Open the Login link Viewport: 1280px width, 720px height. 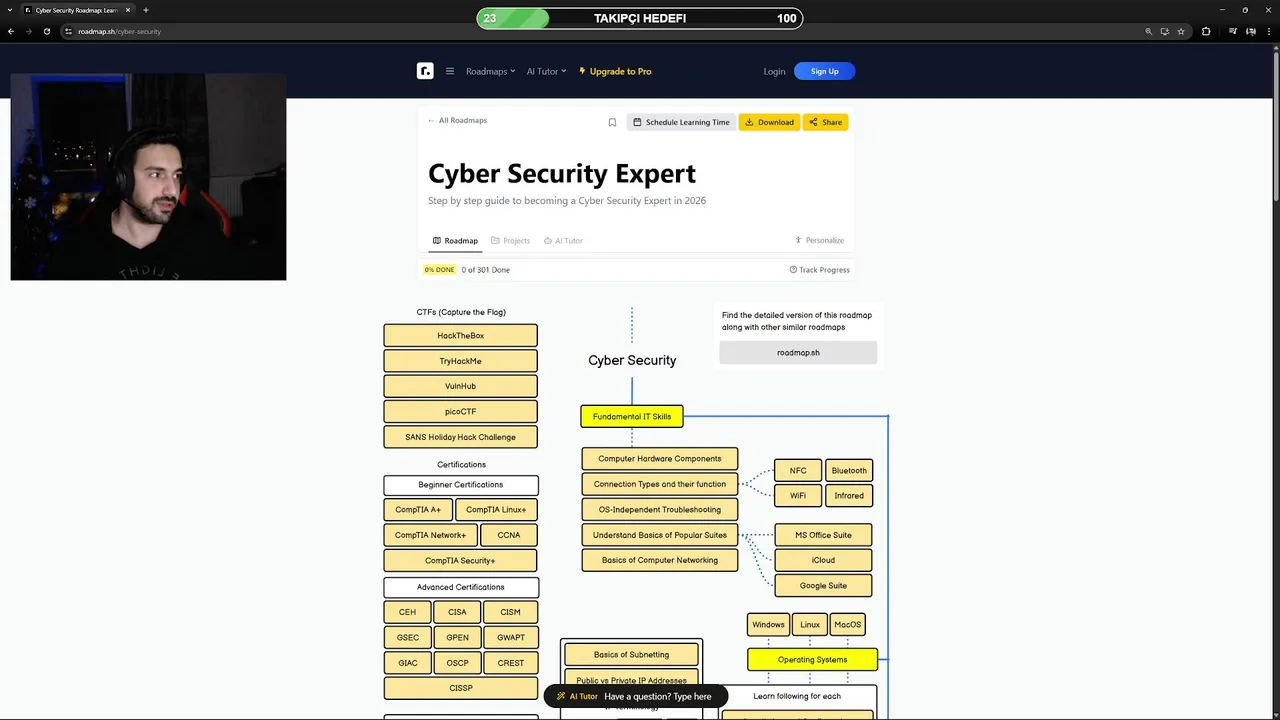(x=774, y=71)
